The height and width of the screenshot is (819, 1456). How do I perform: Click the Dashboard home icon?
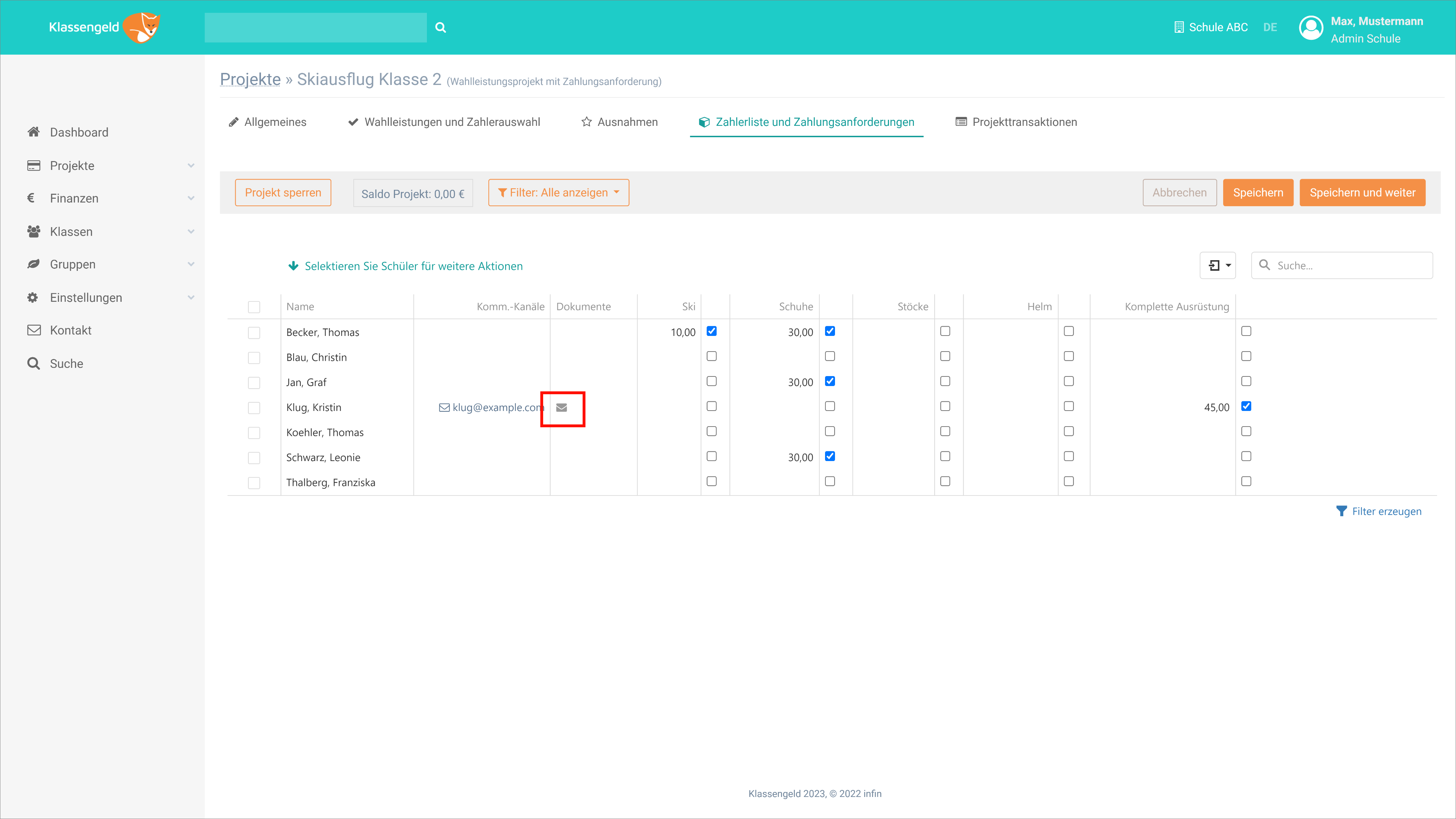[x=34, y=132]
